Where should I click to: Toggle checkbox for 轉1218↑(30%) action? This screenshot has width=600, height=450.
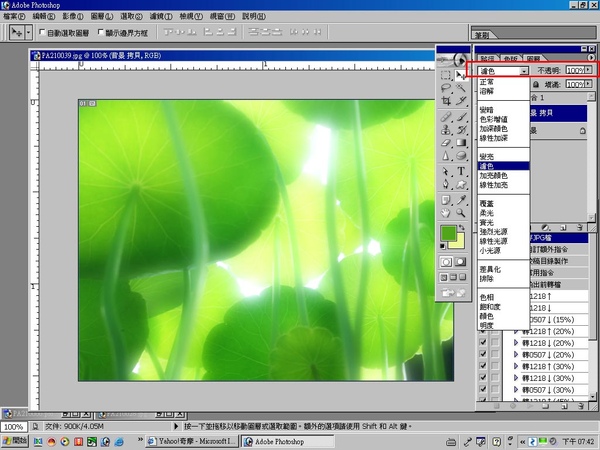coord(483,366)
